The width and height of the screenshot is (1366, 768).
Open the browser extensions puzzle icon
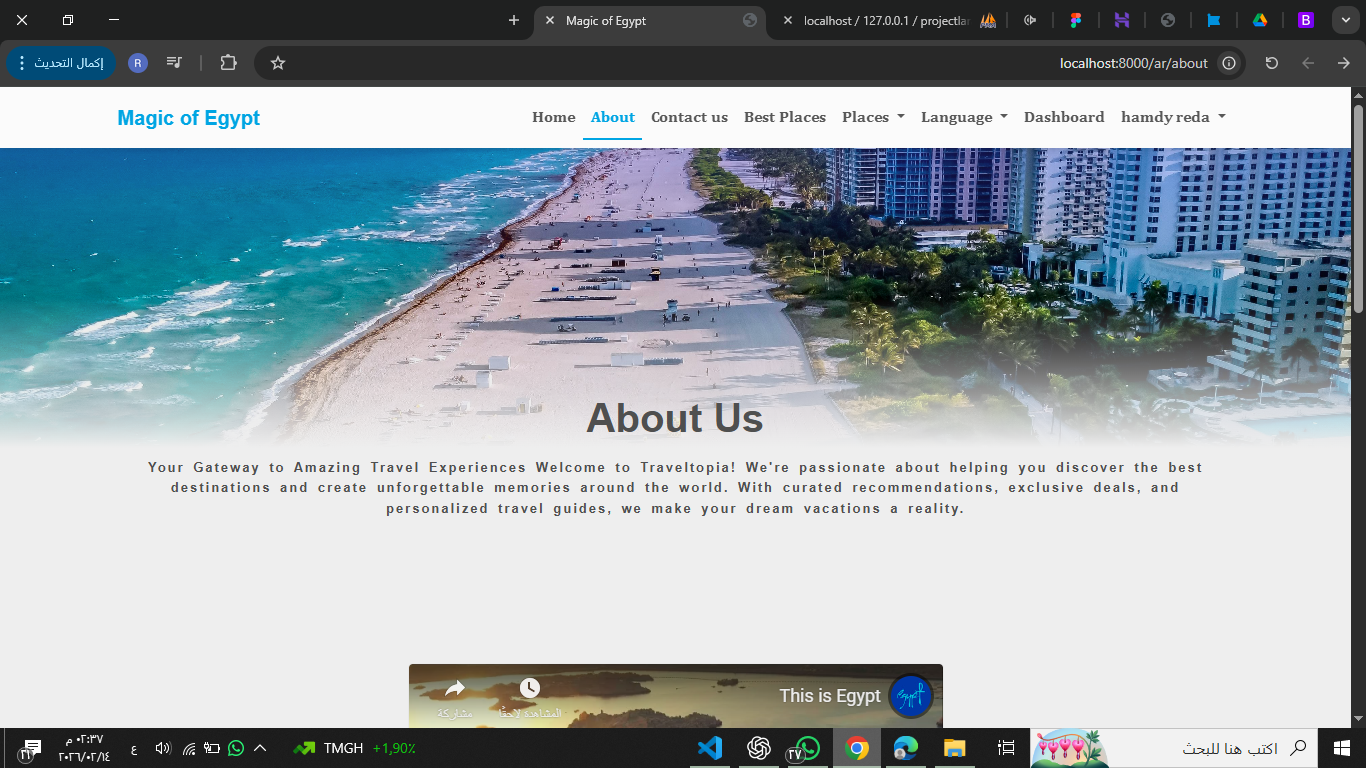click(x=228, y=63)
